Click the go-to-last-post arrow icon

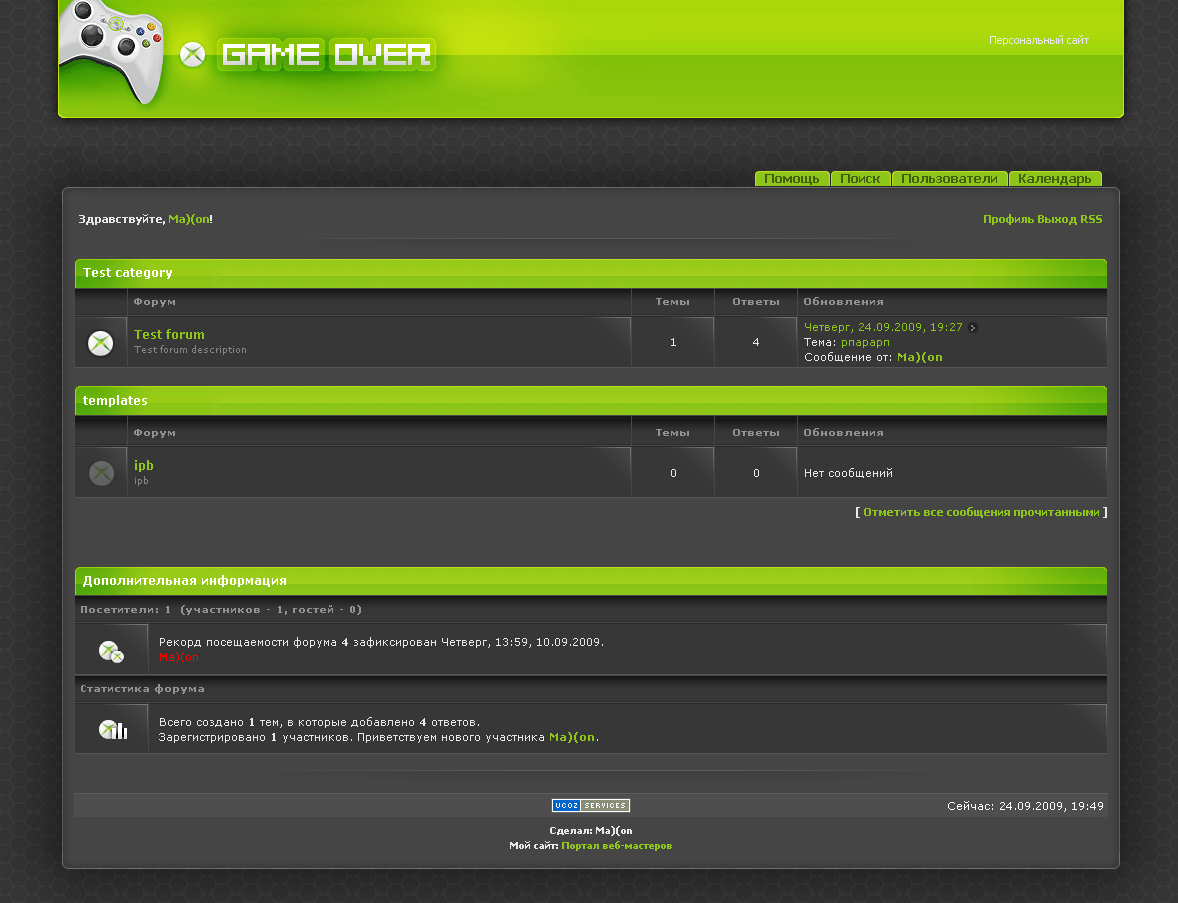[x=973, y=328]
